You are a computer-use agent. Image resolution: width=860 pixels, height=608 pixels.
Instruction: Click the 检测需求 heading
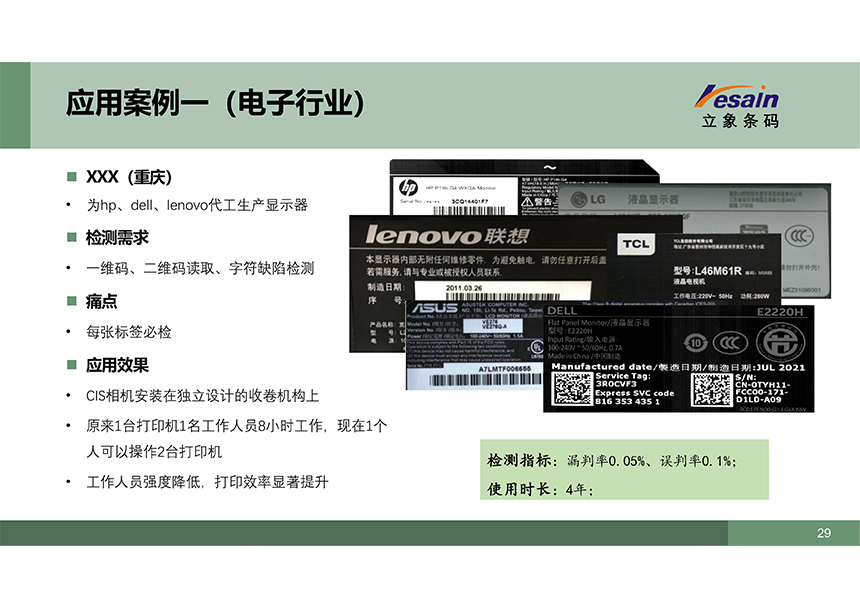(117, 237)
